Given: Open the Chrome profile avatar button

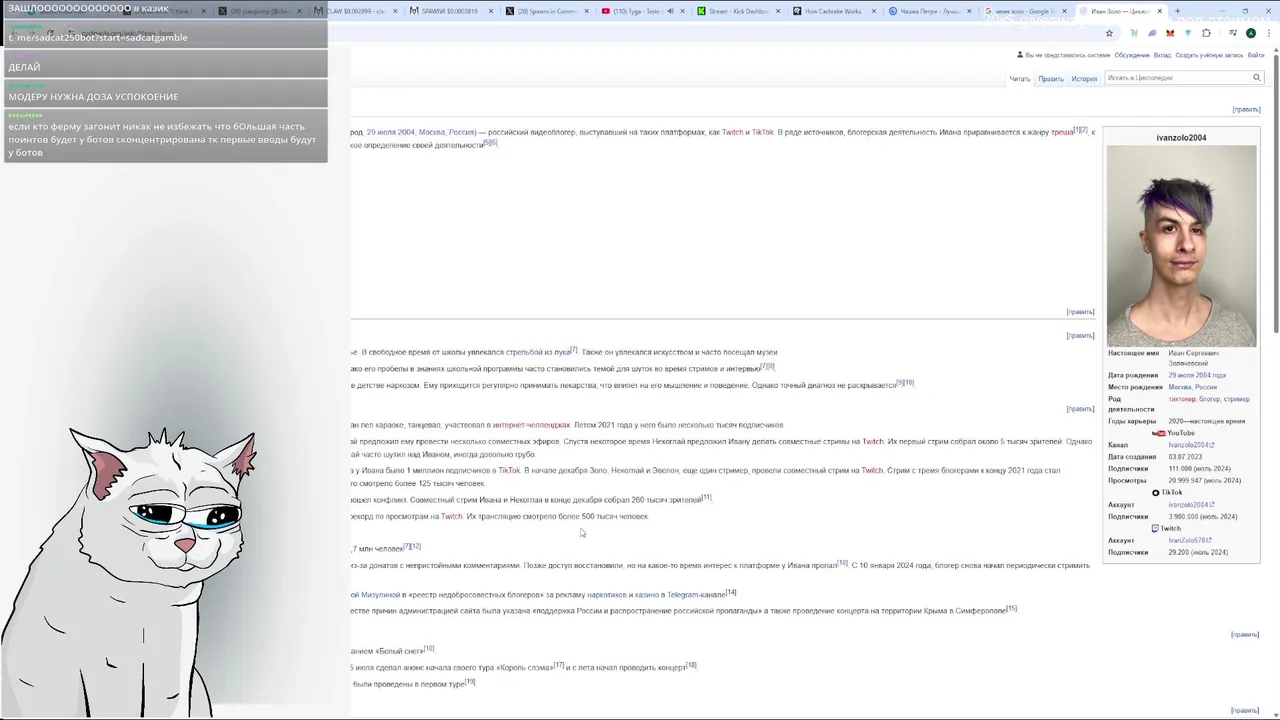Looking at the screenshot, I should point(1250,33).
